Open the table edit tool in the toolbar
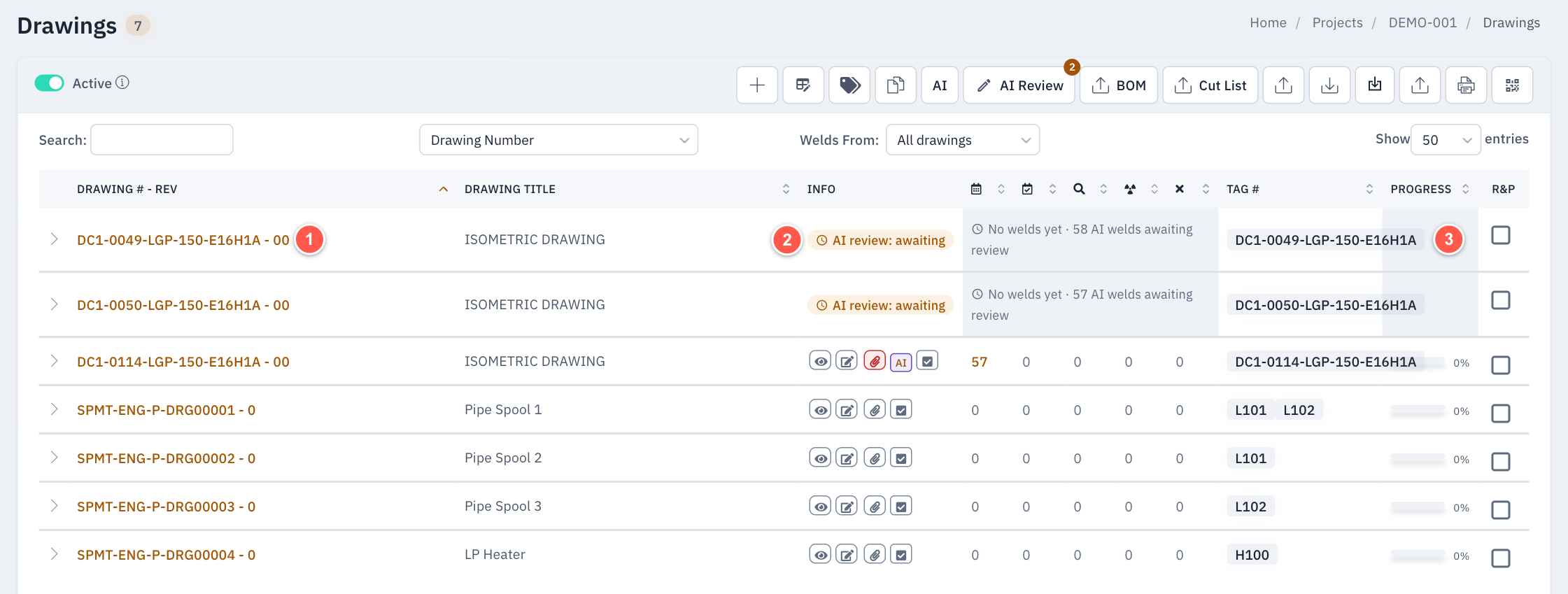 803,85
